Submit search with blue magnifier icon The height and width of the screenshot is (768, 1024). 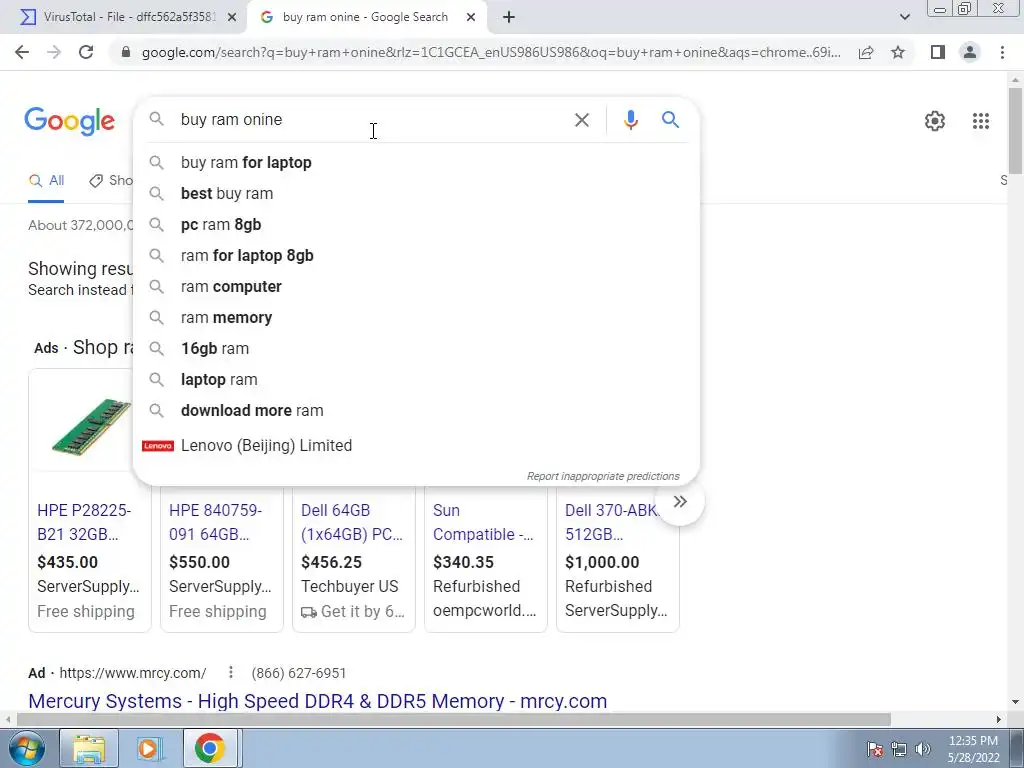tap(670, 120)
